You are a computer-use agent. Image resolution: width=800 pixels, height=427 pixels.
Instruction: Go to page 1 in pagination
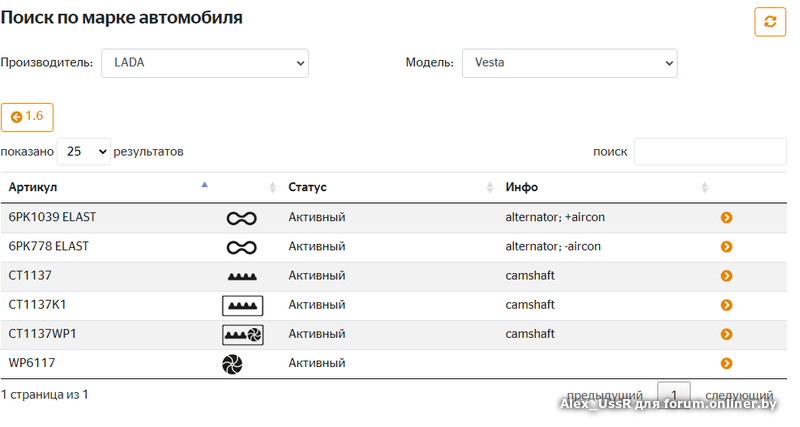[x=673, y=394]
